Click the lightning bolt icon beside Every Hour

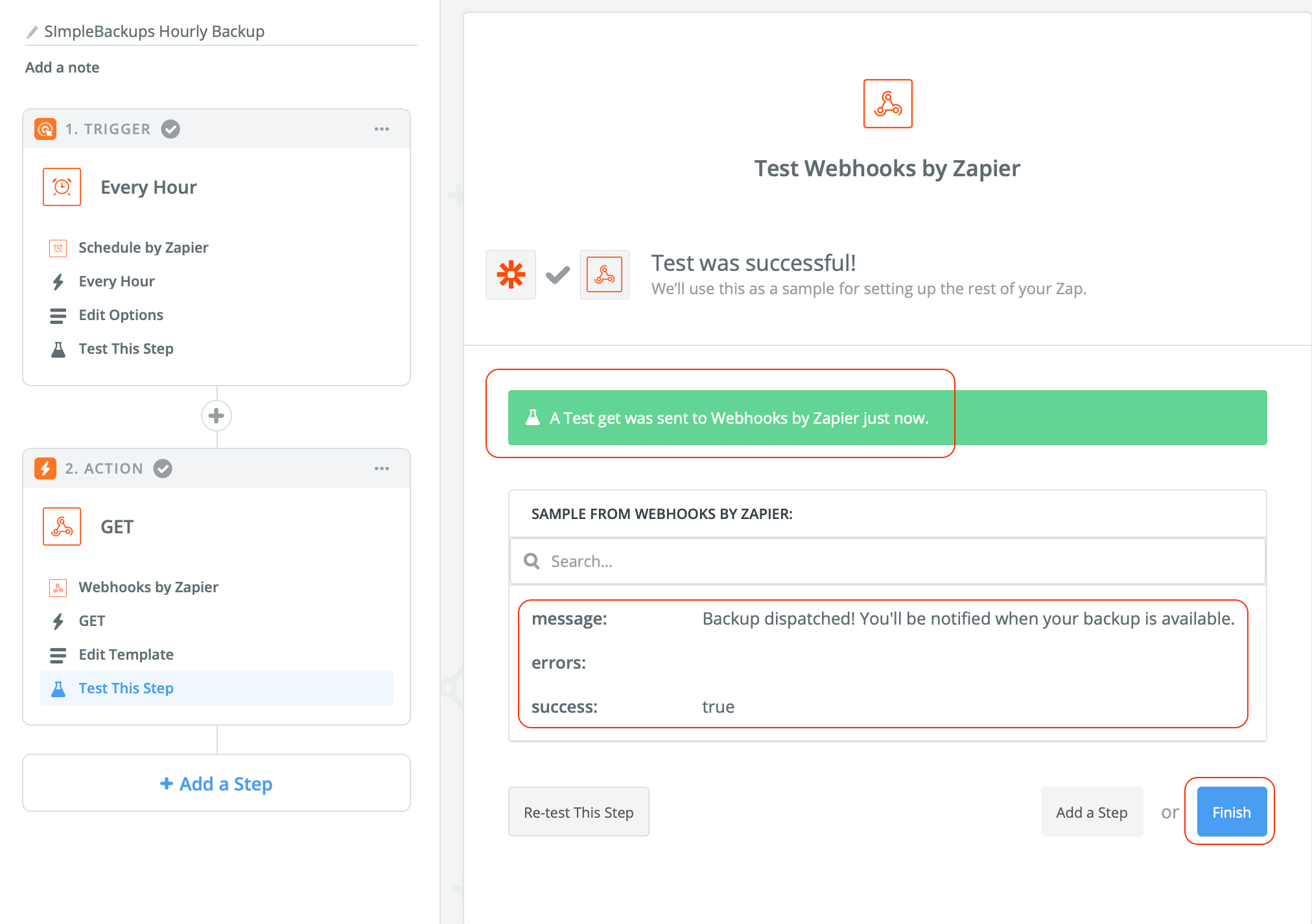pos(59,281)
